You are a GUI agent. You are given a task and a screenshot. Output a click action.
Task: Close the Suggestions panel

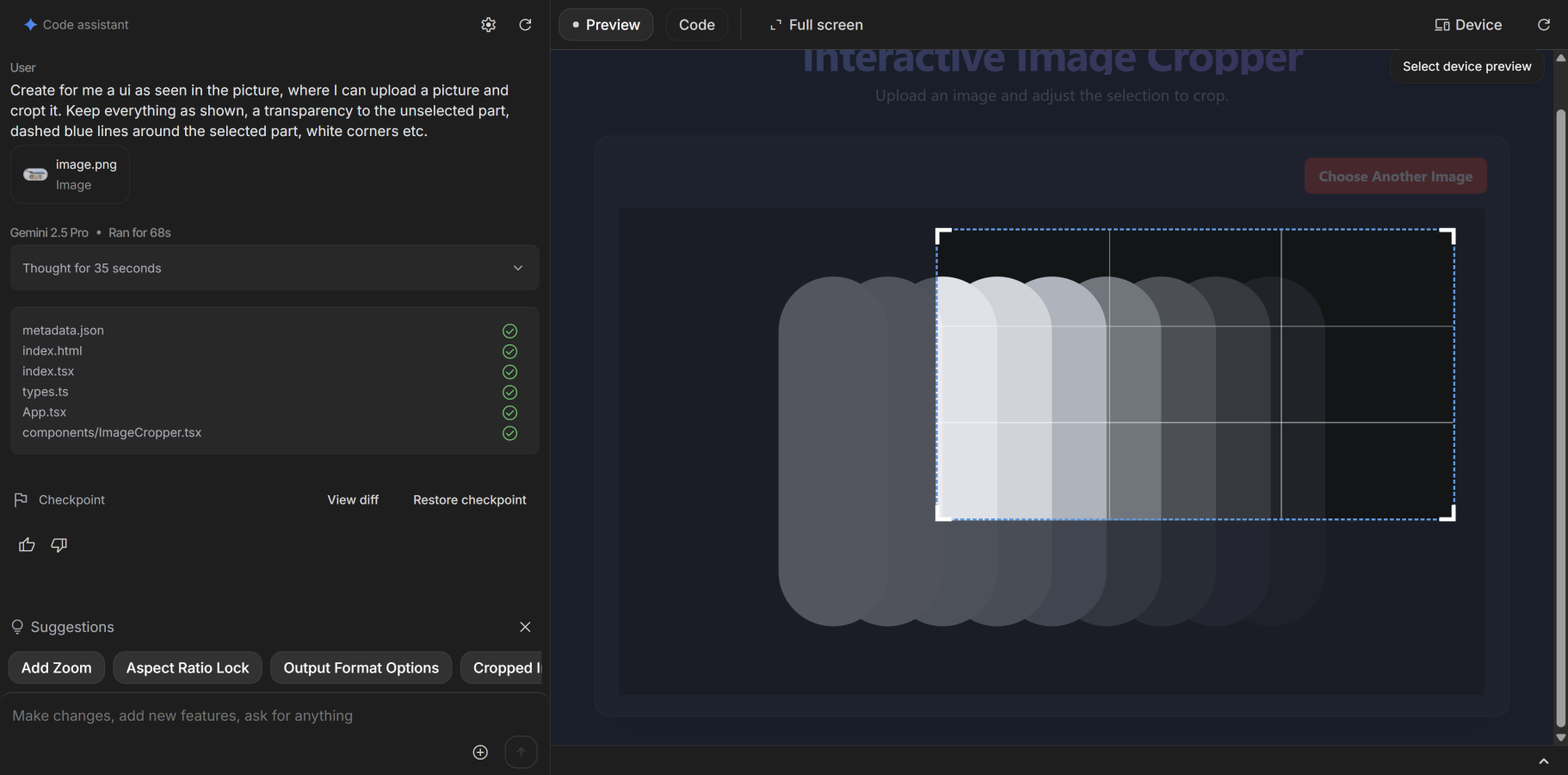coord(525,627)
